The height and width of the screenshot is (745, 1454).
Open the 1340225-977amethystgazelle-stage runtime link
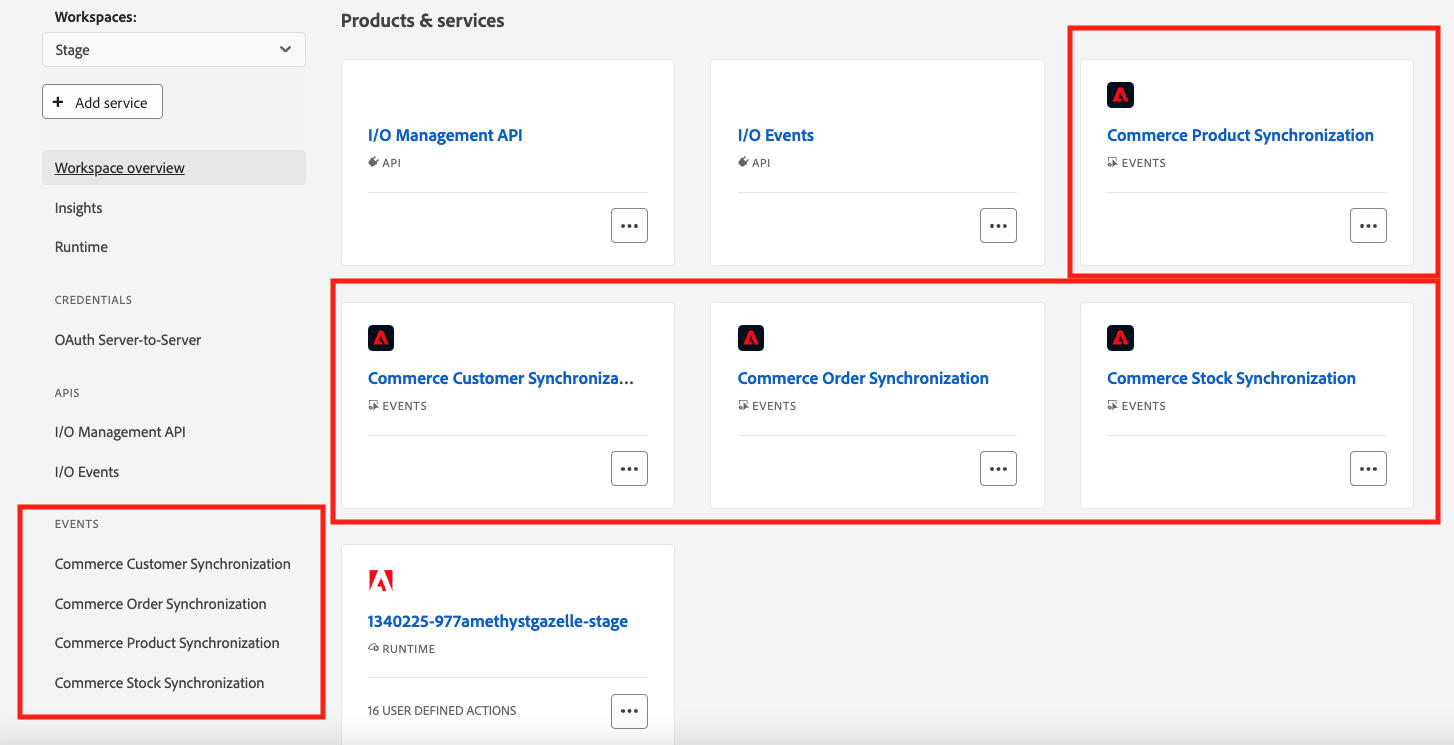498,621
